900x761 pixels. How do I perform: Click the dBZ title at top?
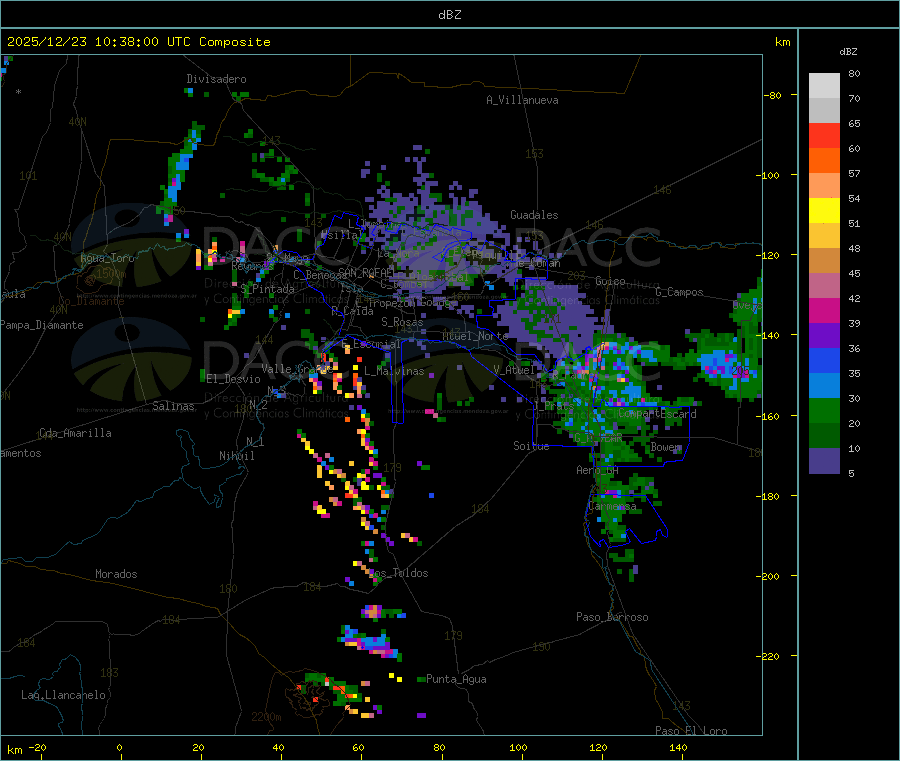[x=449, y=15]
